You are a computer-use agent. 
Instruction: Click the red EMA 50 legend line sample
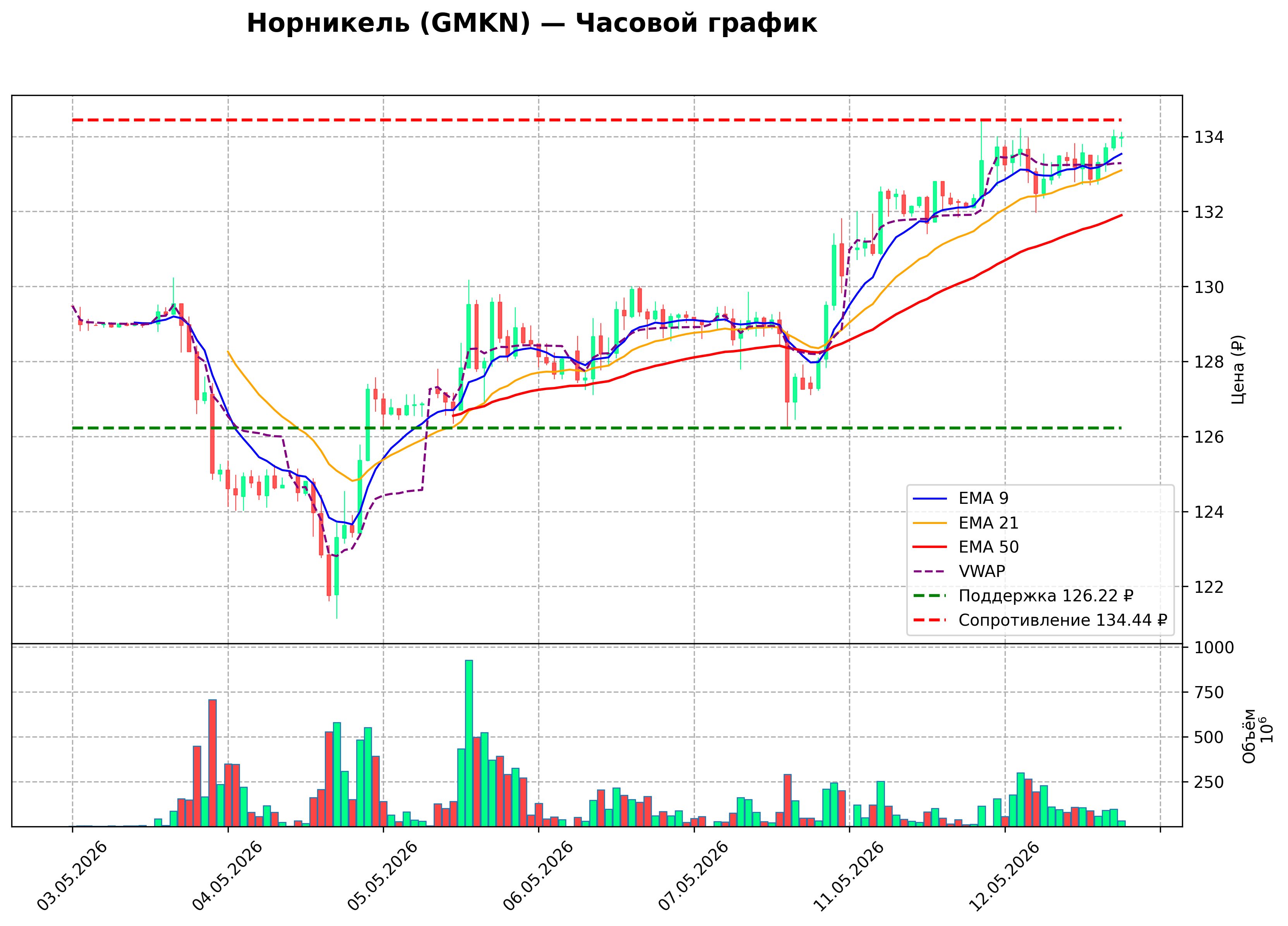(930, 547)
